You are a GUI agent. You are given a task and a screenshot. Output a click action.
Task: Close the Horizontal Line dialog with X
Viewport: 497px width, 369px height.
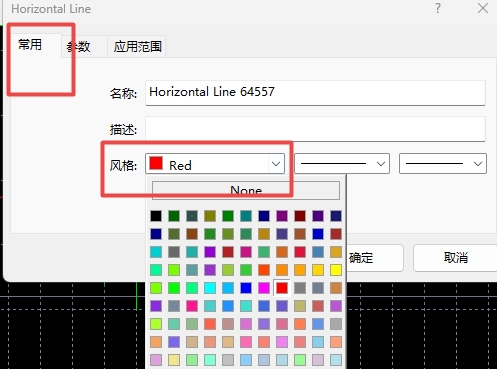coord(483,8)
